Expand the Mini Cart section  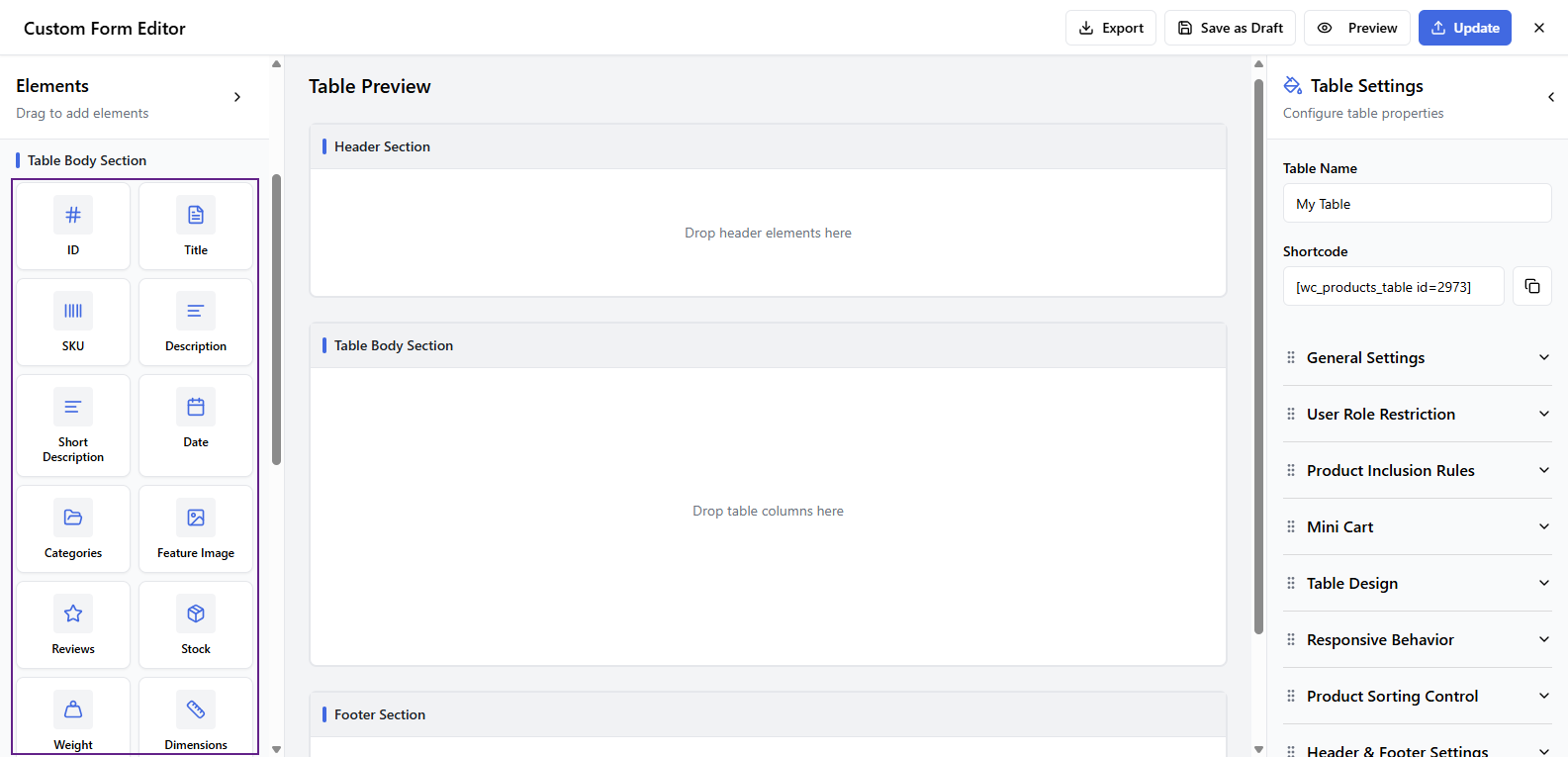pos(1417,526)
